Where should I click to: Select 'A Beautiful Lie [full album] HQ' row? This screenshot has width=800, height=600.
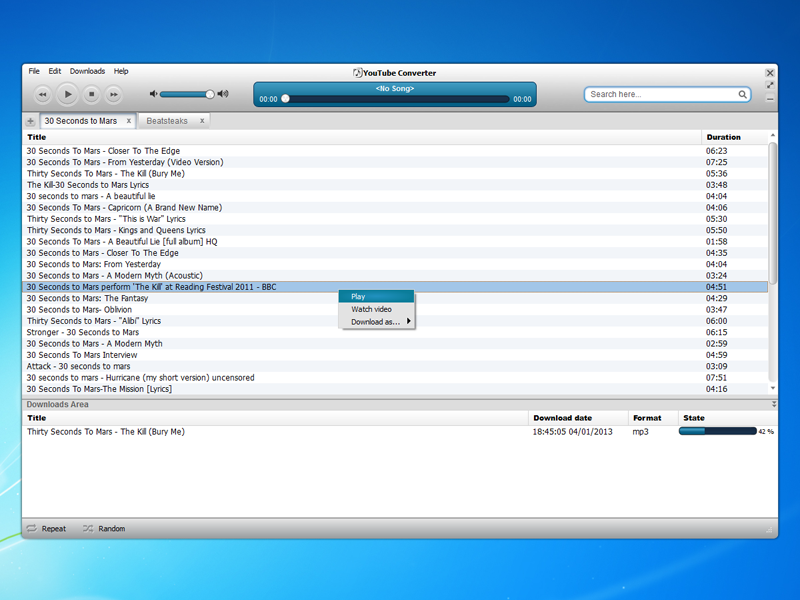(x=395, y=241)
